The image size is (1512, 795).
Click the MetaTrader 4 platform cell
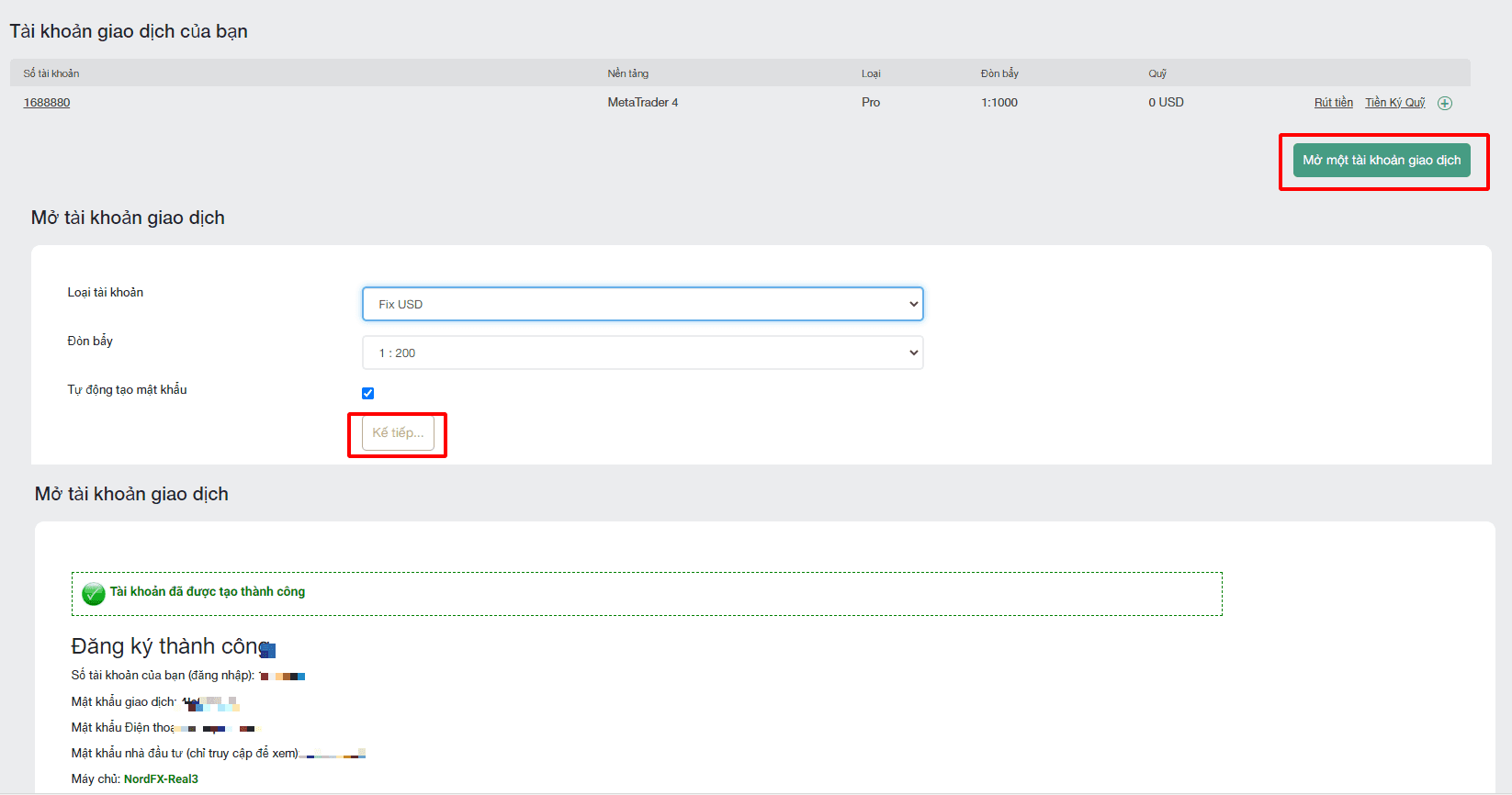[x=643, y=103]
